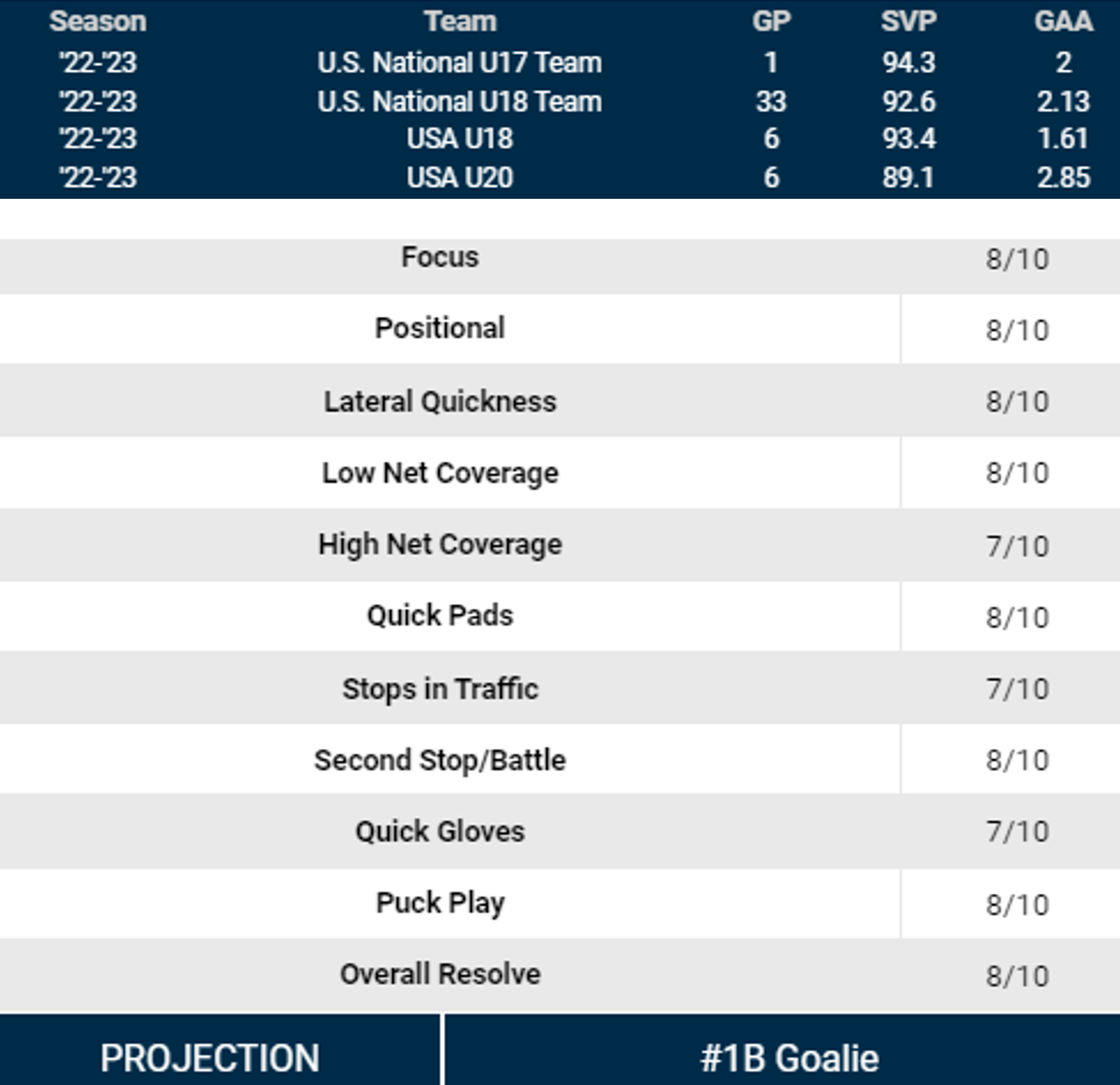Click the Lateral Quickness label

coord(440,402)
